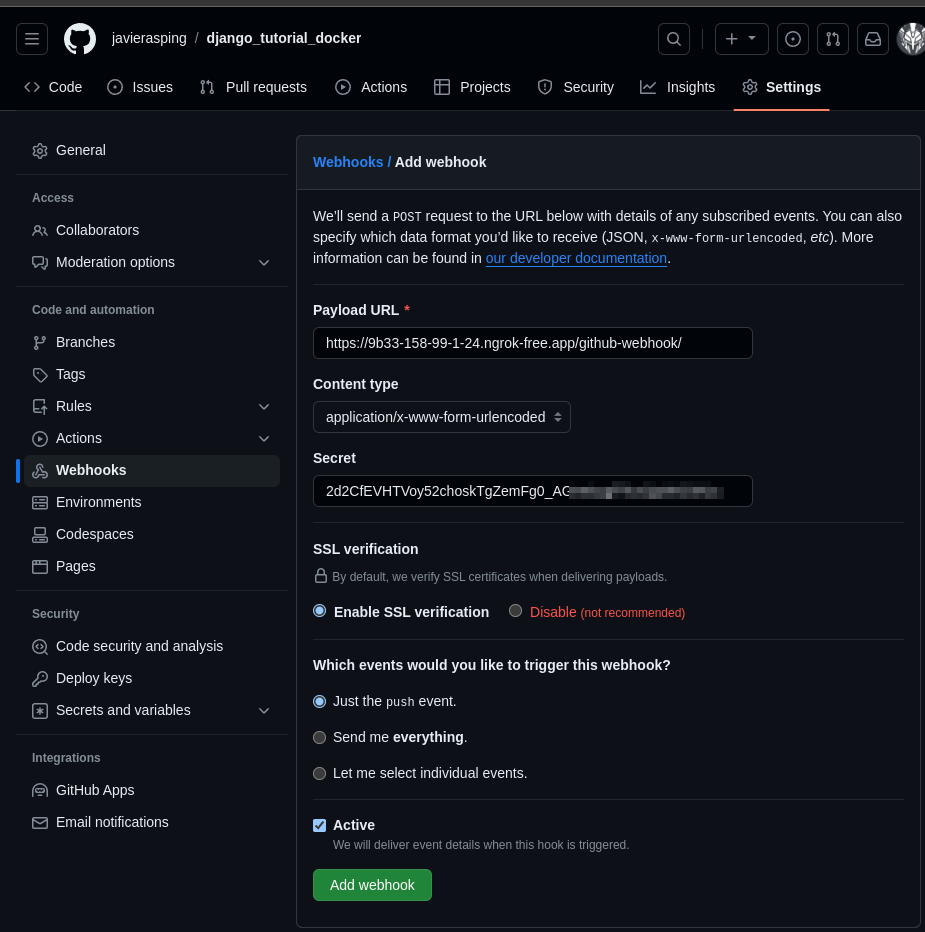This screenshot has width=925, height=932.
Task: Click the Moderation options comment icon
Action: point(40,263)
